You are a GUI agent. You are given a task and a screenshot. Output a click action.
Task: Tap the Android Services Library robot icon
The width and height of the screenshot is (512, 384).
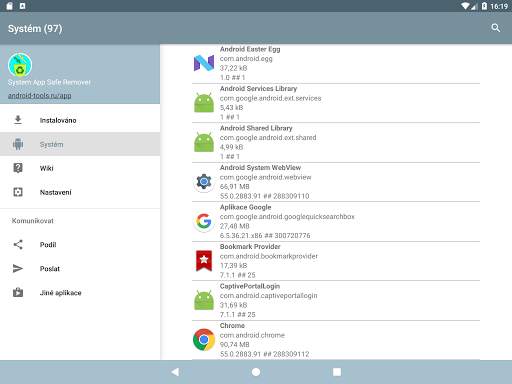204,102
